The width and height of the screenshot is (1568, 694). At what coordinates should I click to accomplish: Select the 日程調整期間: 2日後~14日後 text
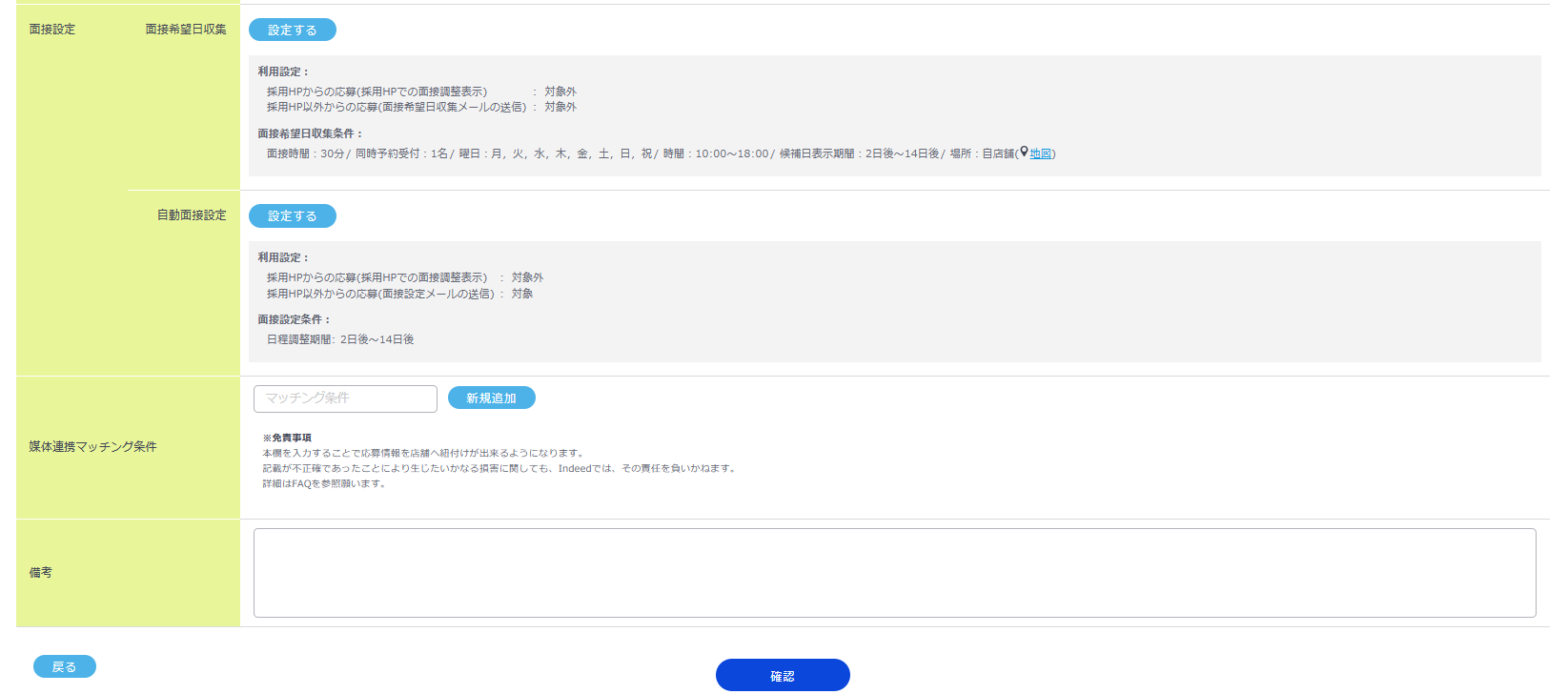340,339
